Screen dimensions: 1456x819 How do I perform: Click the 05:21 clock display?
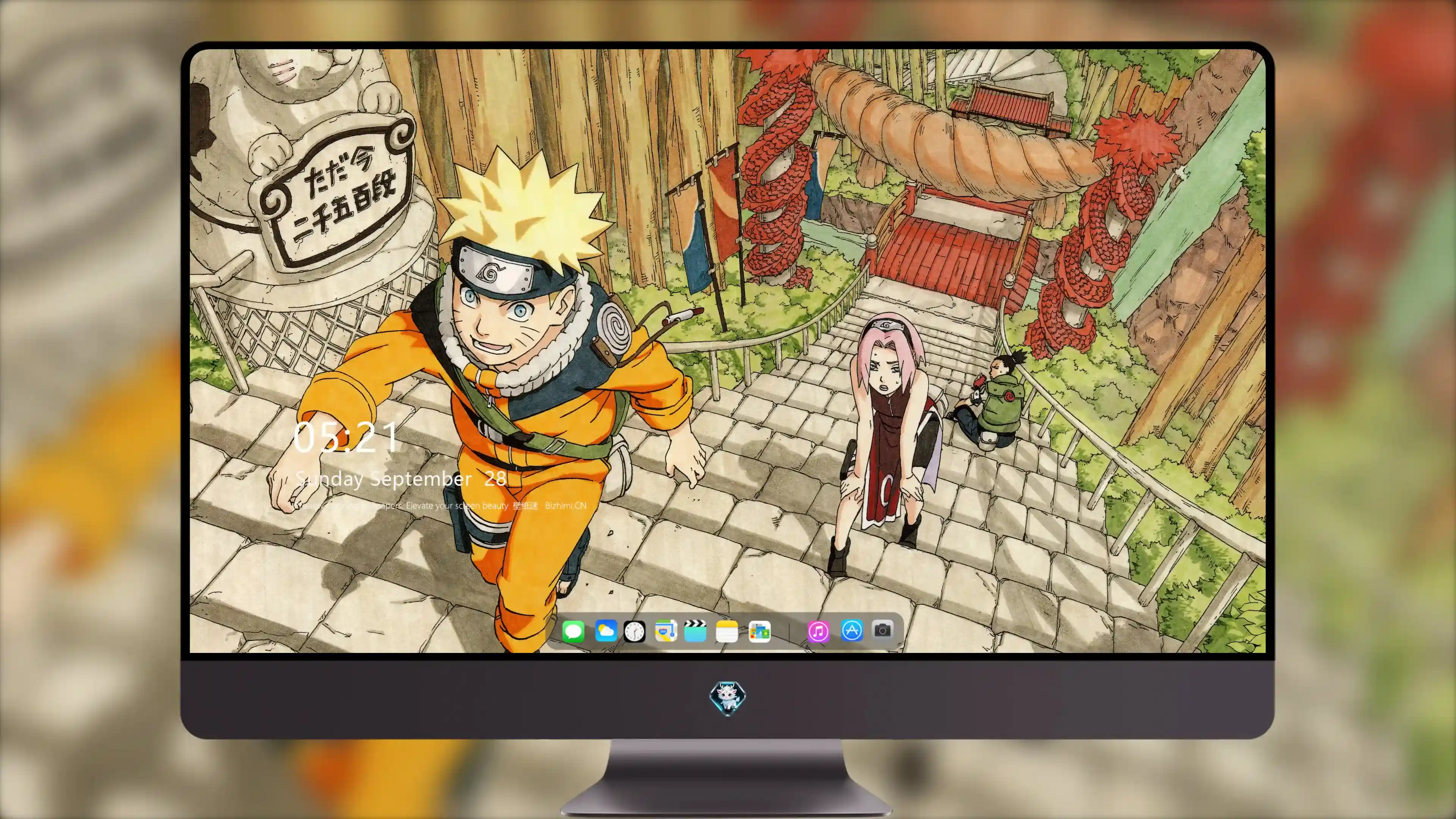click(346, 437)
